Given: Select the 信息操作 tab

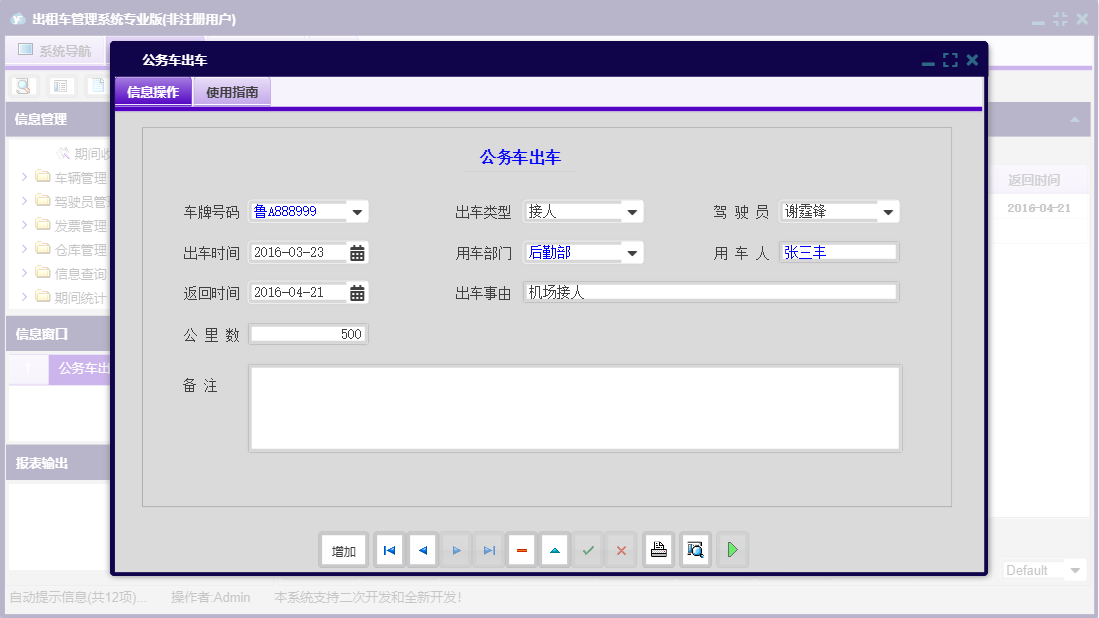Looking at the screenshot, I should point(153,91).
